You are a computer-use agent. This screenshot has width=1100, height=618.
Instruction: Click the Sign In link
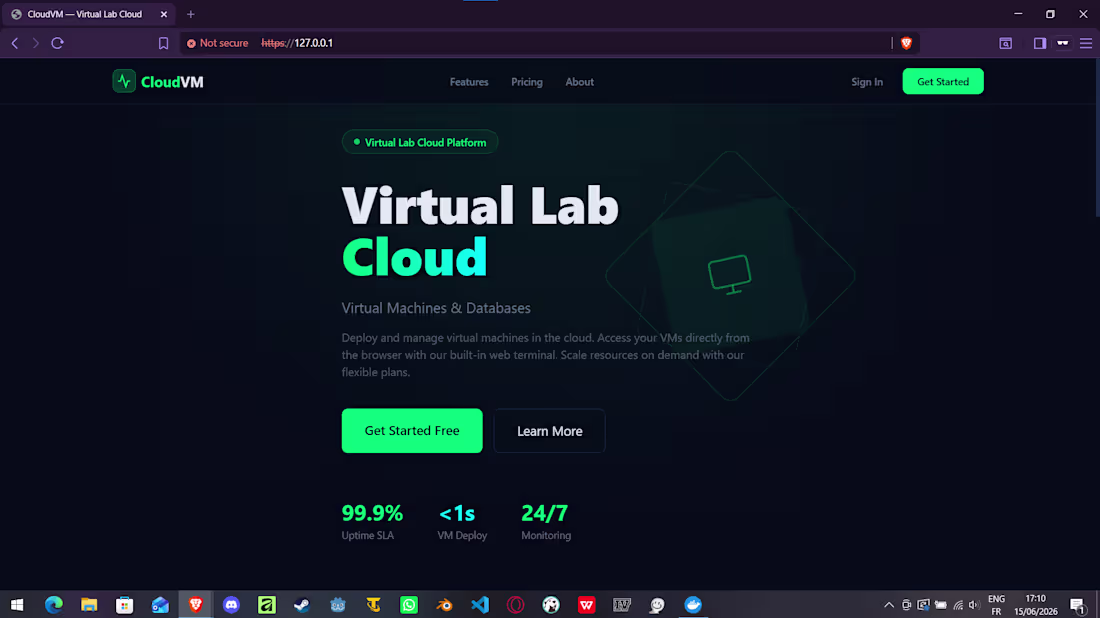point(867,82)
